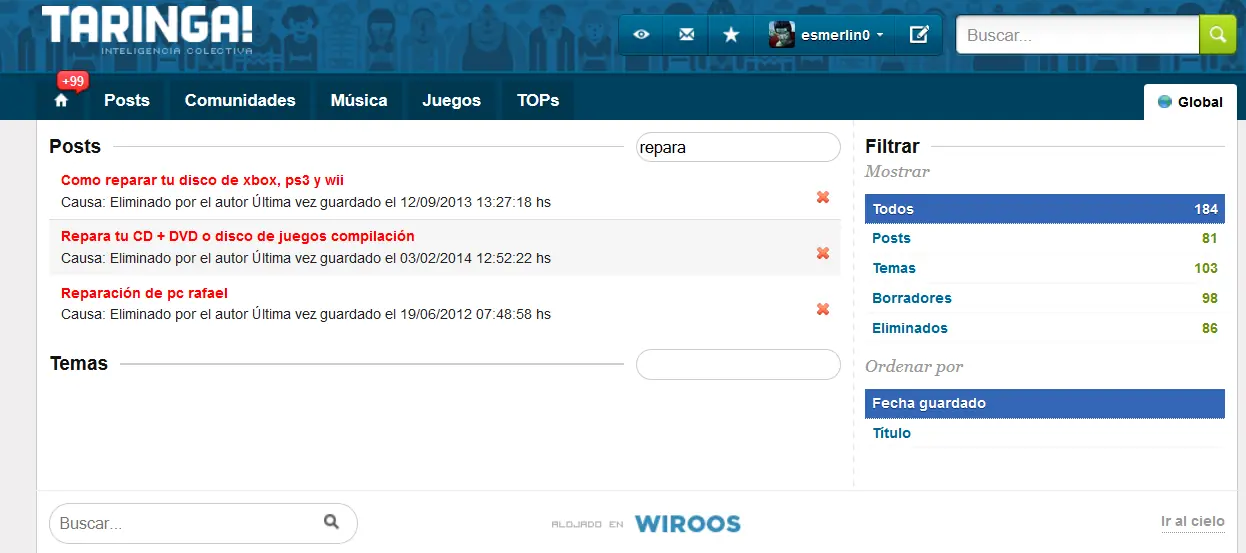Open the Posts navigation tab
Image resolution: width=1246 pixels, height=553 pixels.
127,100
